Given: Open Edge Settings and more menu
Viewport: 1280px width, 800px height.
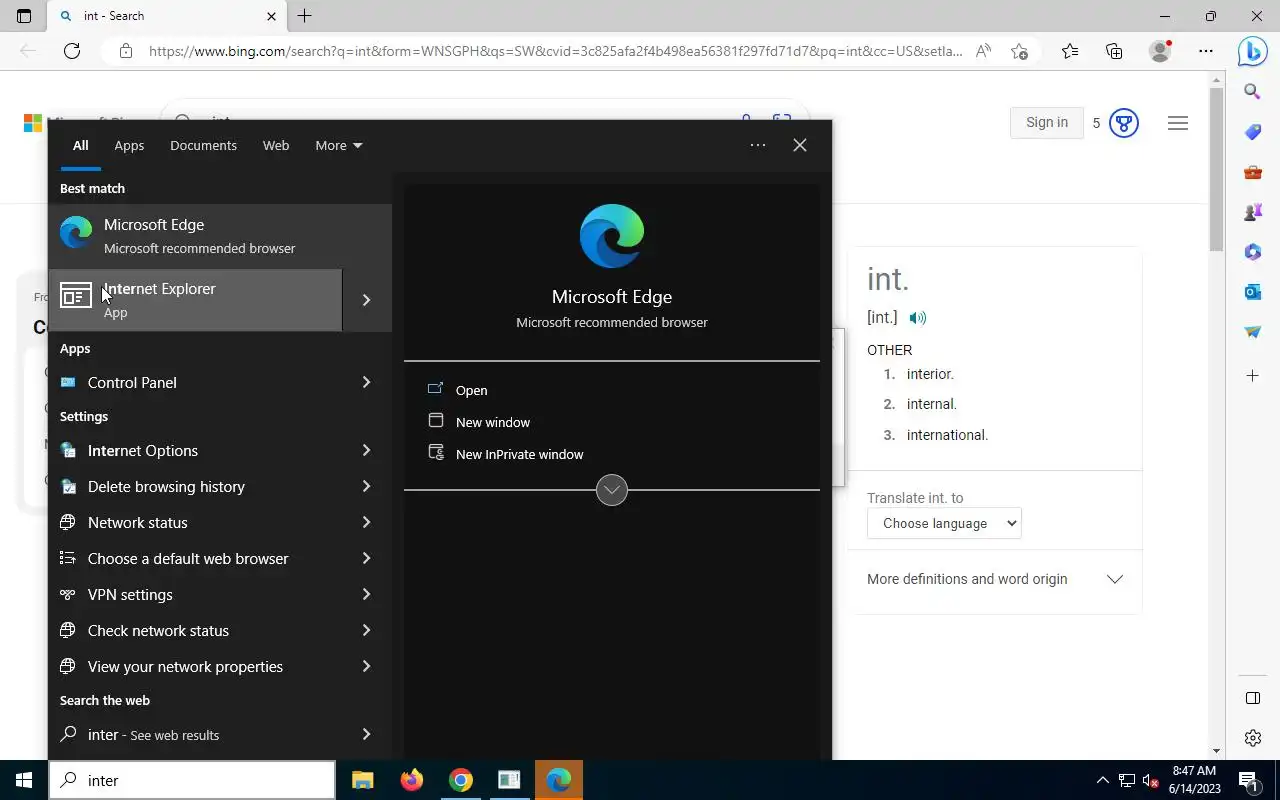Looking at the screenshot, I should 1206,51.
